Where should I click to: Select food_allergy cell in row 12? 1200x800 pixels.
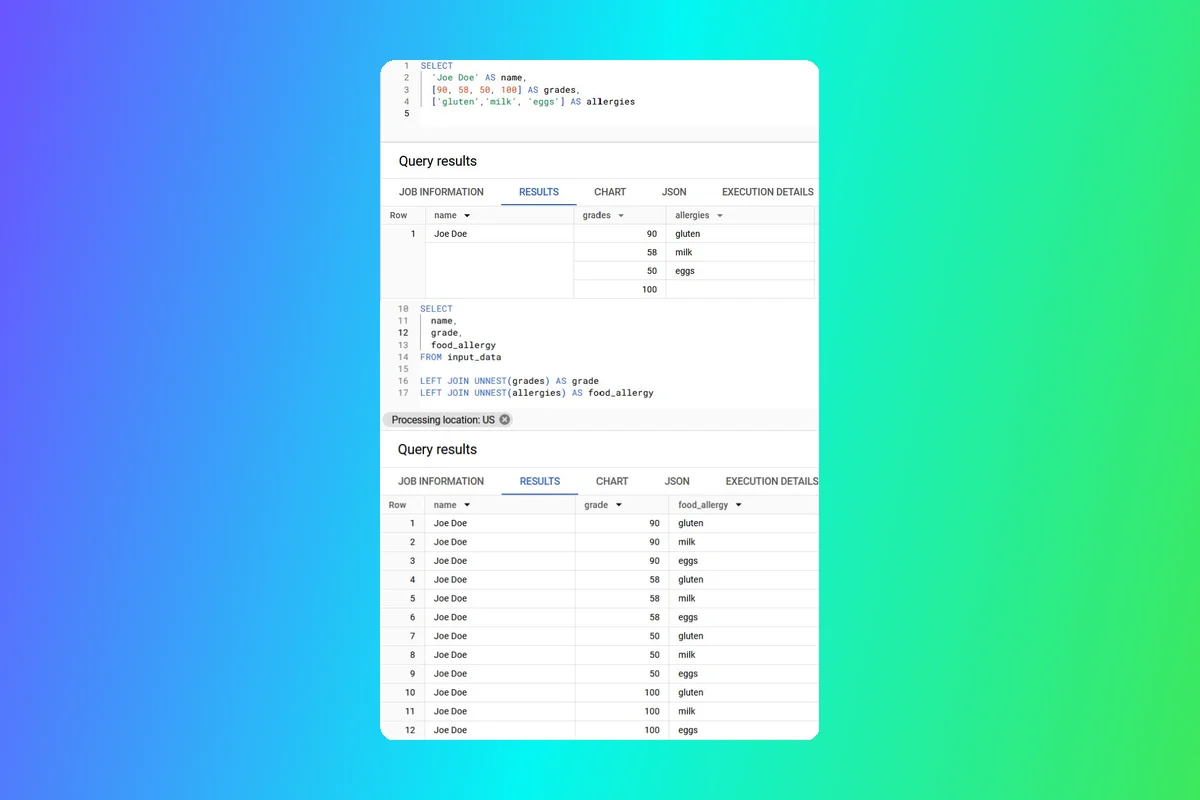click(x=744, y=730)
